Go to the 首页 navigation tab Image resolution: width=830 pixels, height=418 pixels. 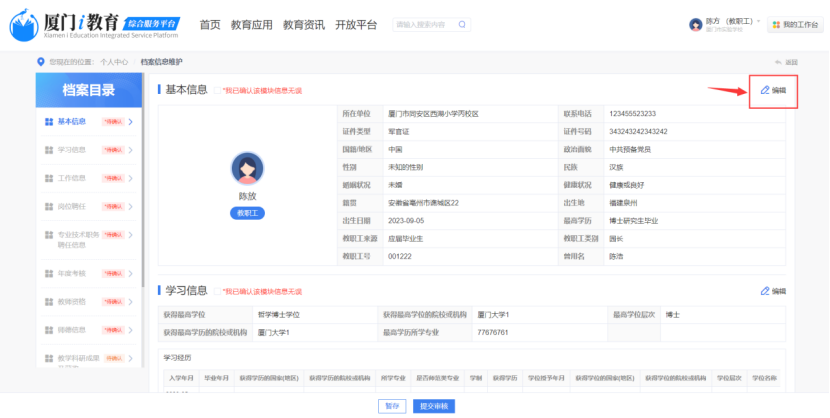[210, 24]
